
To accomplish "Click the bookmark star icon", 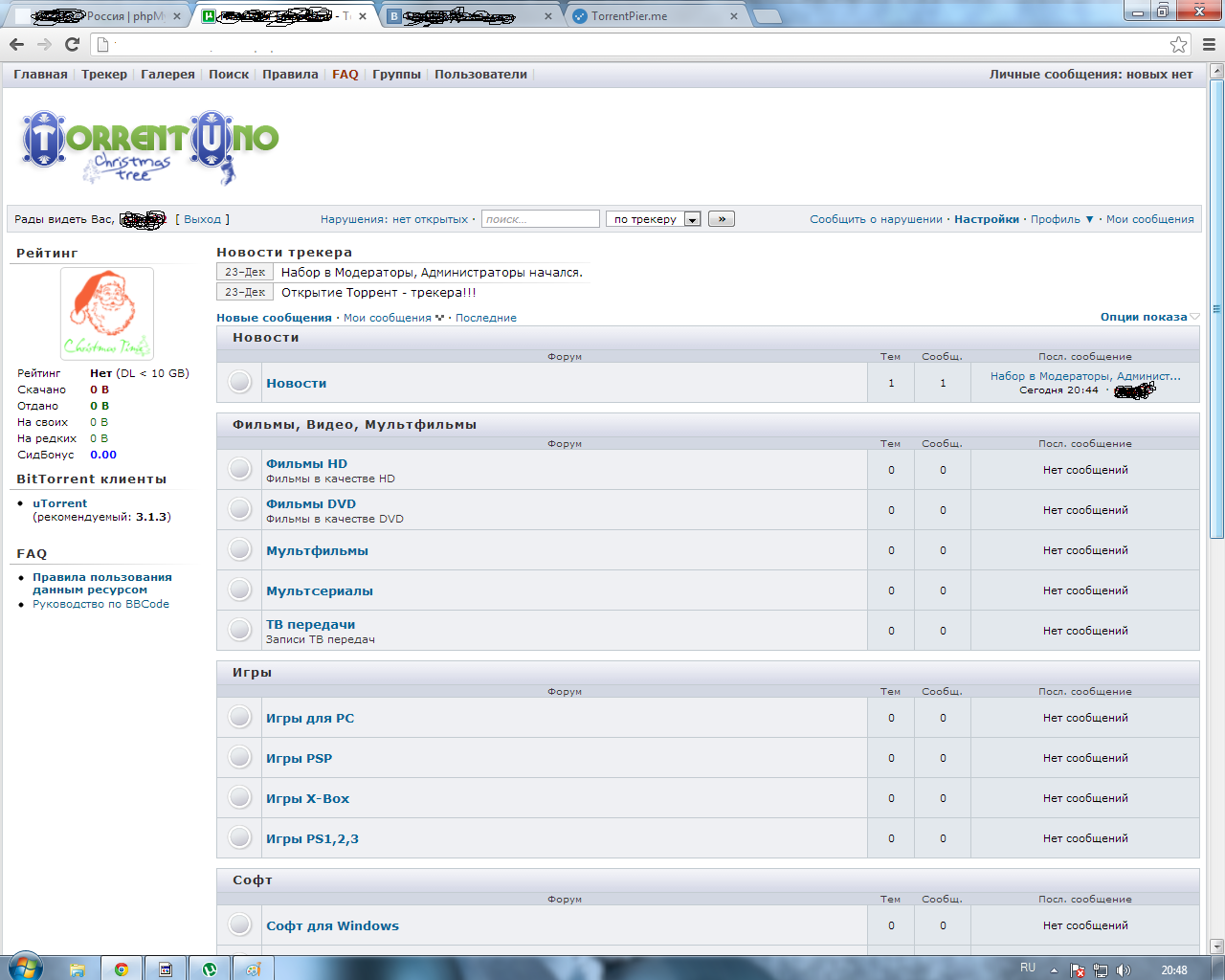I will coord(1178,44).
